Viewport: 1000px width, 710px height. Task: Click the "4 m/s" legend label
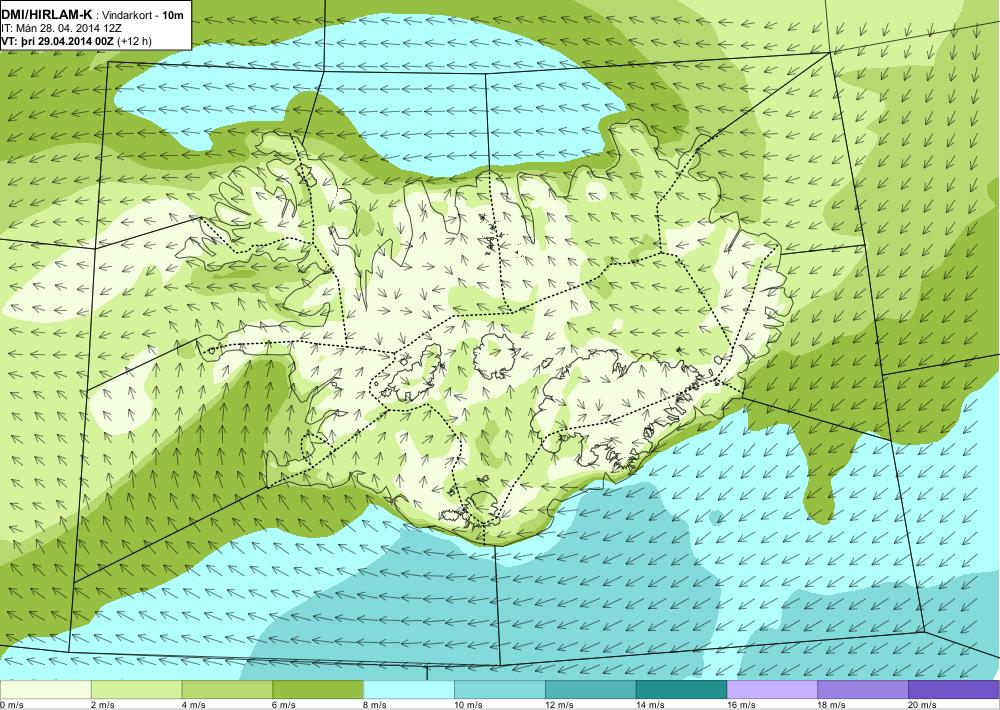194,705
